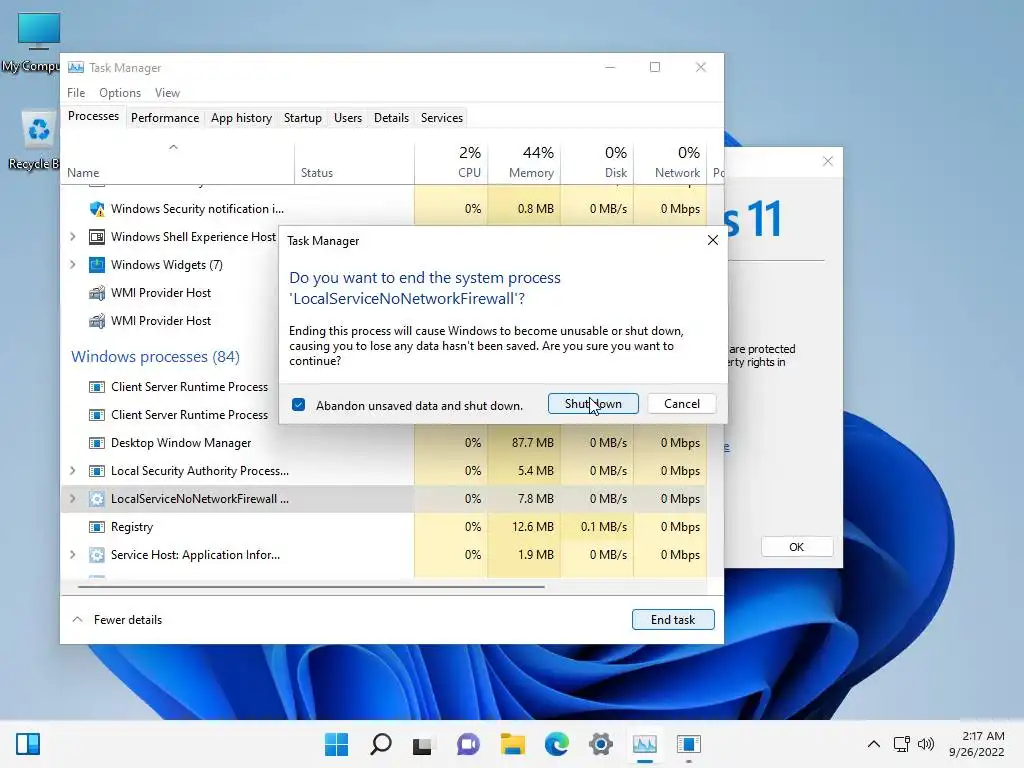Click the first WMI Provider Host icon

tap(97, 293)
